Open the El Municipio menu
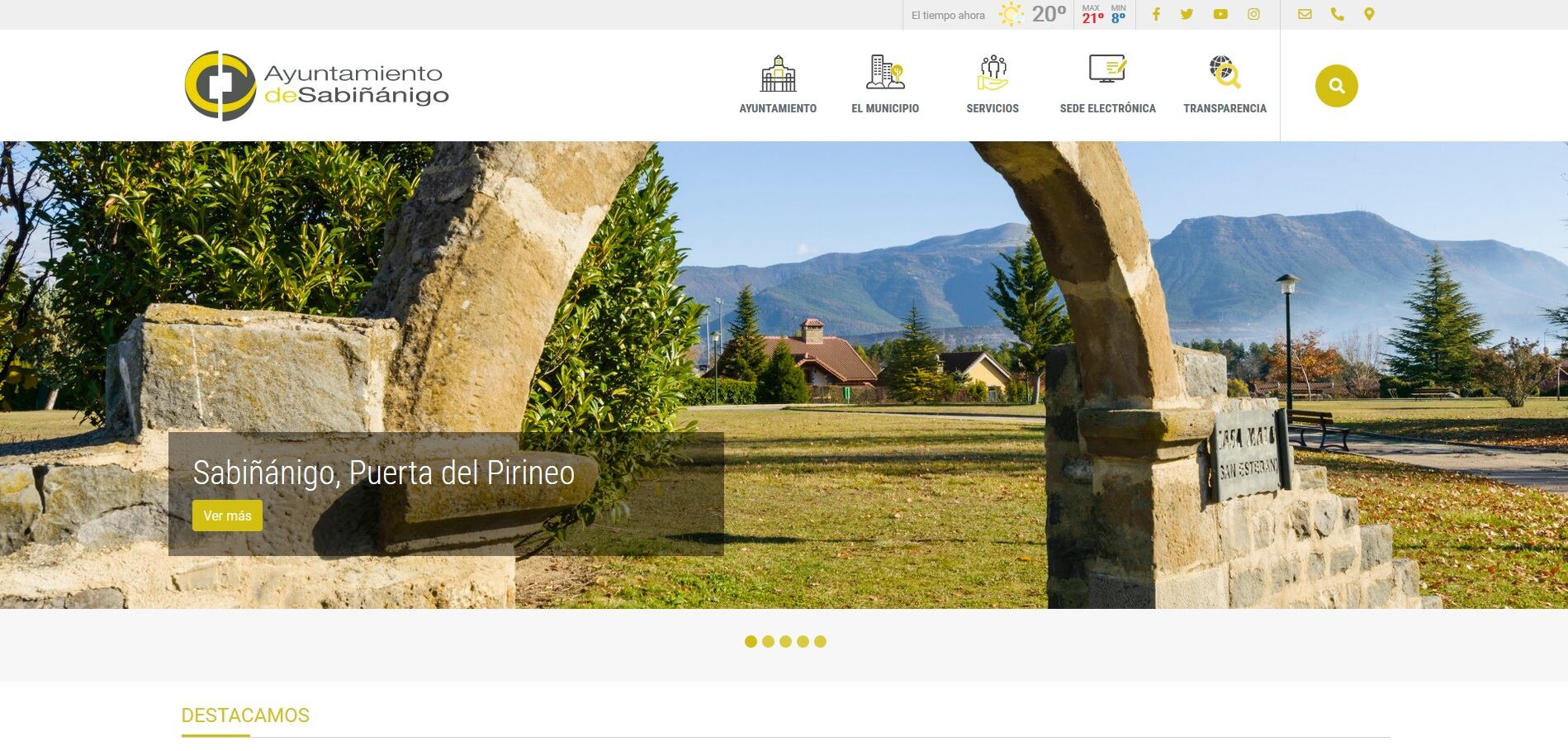The height and width of the screenshot is (751, 1568). pyautogui.click(x=885, y=85)
